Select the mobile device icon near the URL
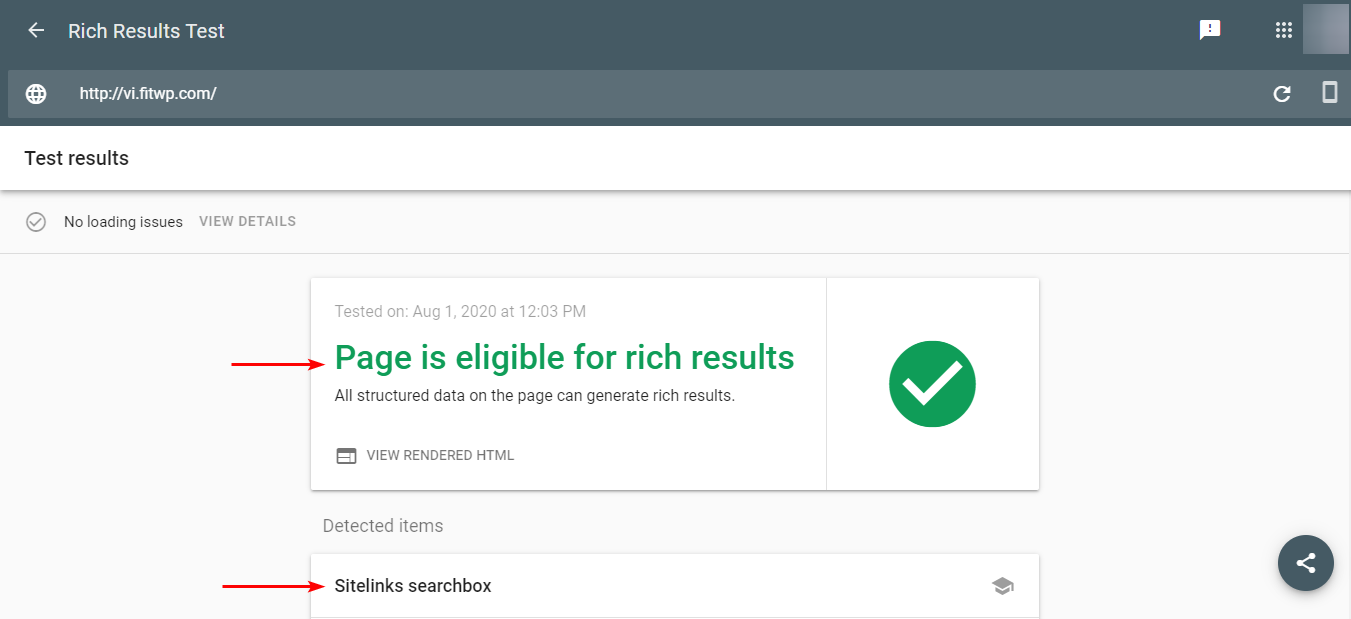1351x619 pixels. coord(1330,92)
